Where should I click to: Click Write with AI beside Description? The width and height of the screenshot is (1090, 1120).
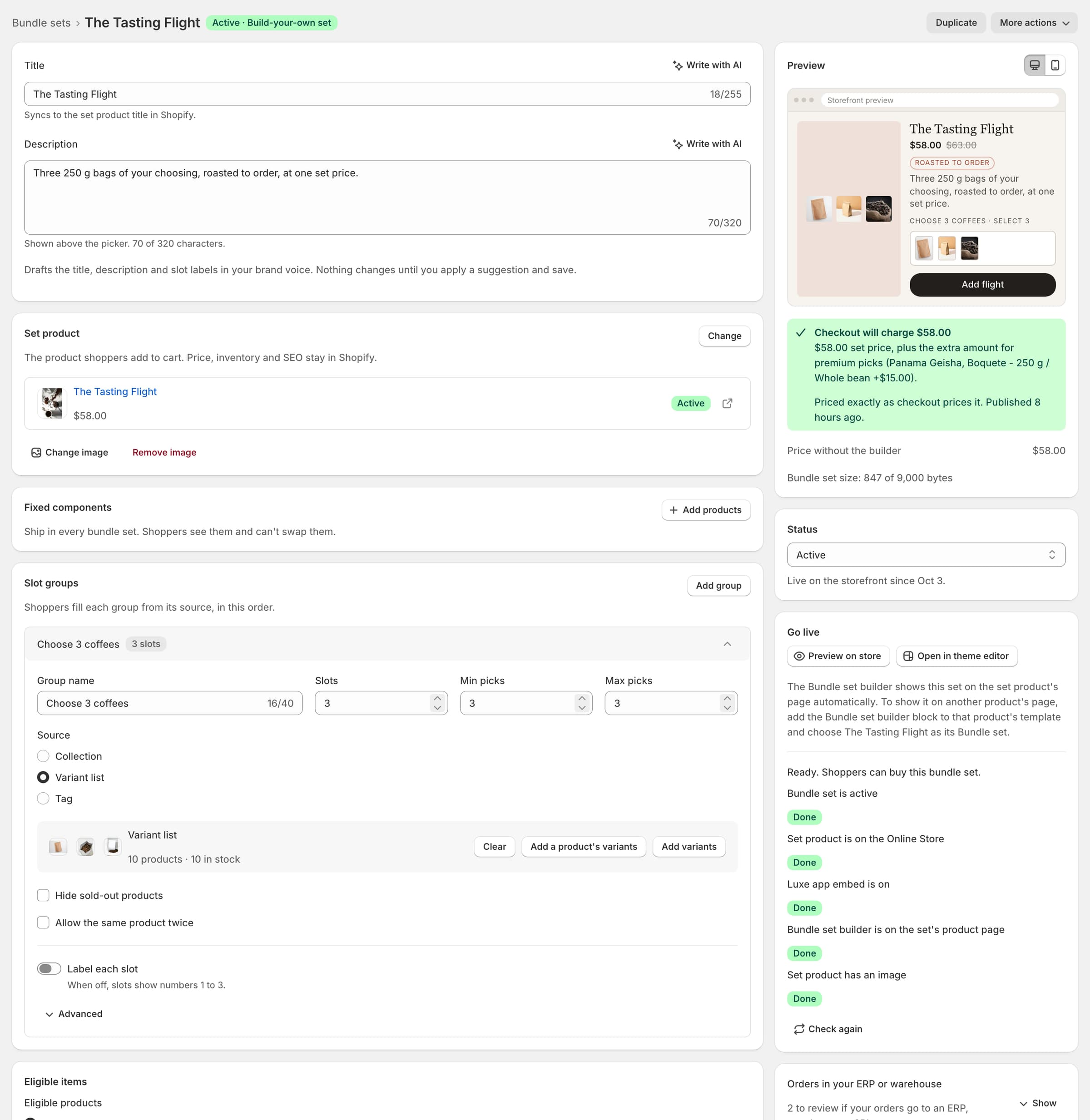(707, 143)
